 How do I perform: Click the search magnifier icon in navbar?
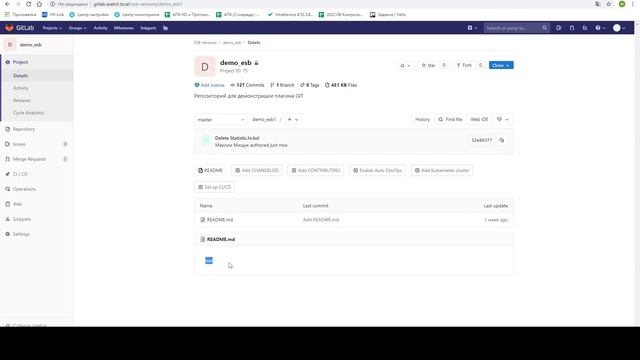point(544,28)
